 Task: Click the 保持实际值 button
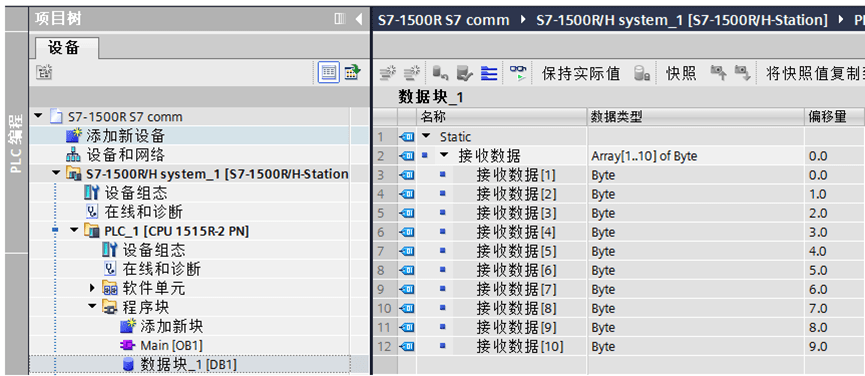point(580,73)
